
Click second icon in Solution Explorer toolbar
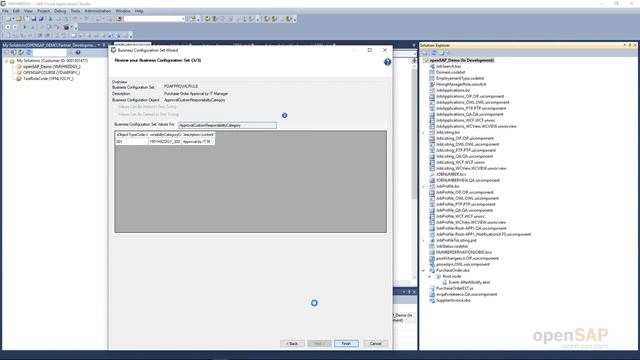click(433, 53)
